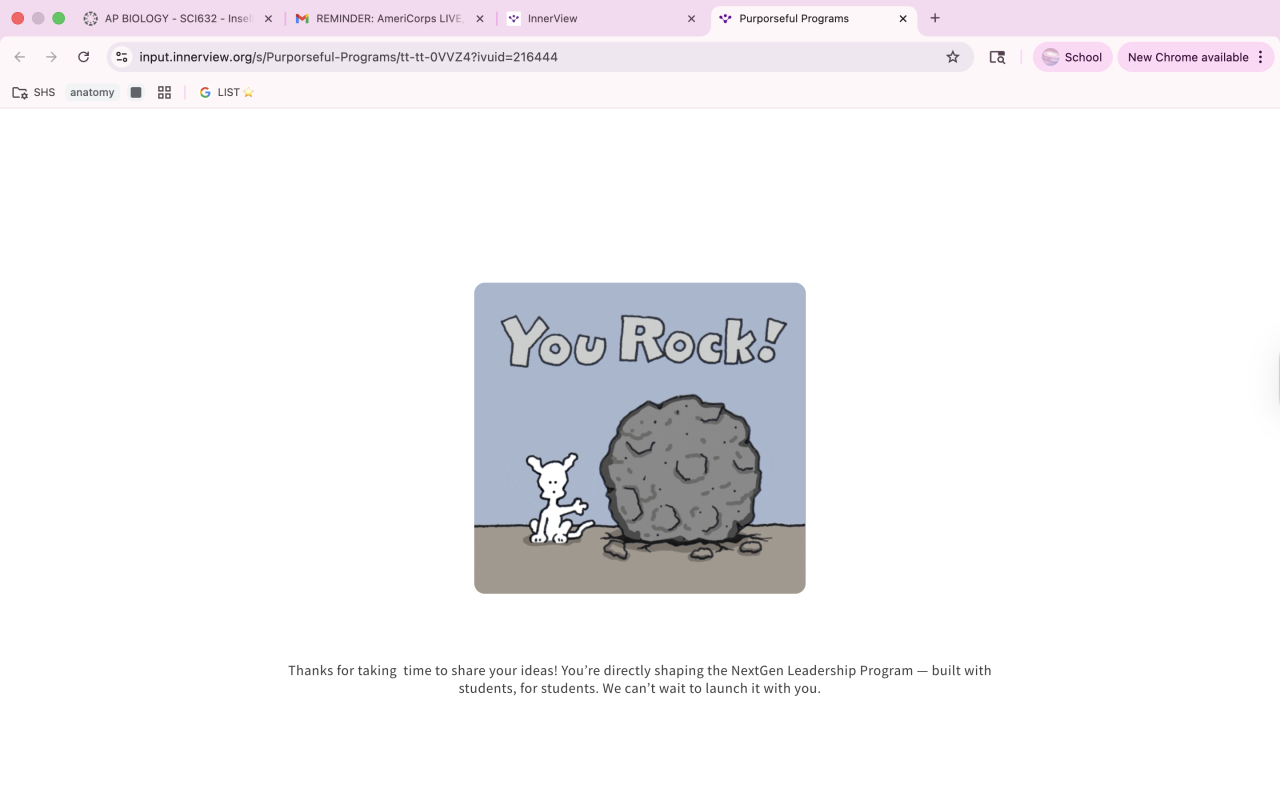The width and height of the screenshot is (1280, 800).
Task: Open the dark square bookmark icon
Action: tap(136, 92)
